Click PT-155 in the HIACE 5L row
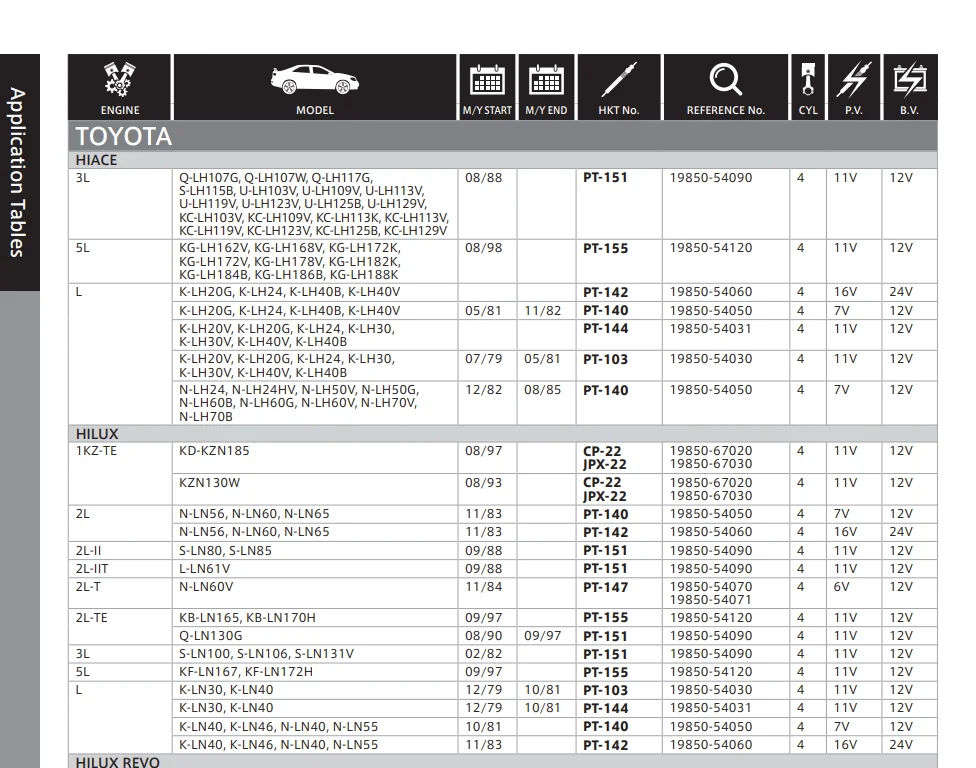 (605, 248)
